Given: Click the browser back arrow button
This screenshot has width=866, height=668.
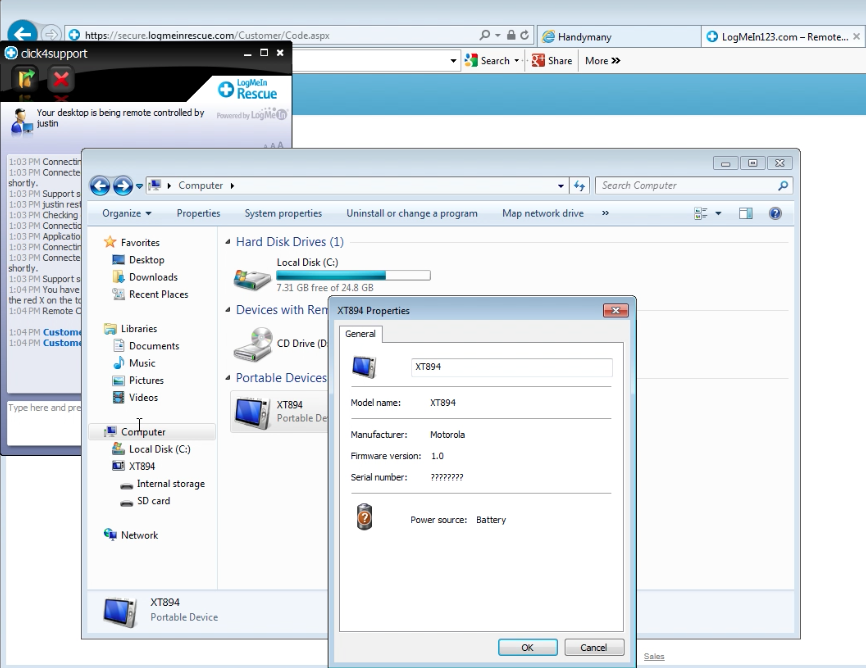Looking at the screenshot, I should (21, 35).
